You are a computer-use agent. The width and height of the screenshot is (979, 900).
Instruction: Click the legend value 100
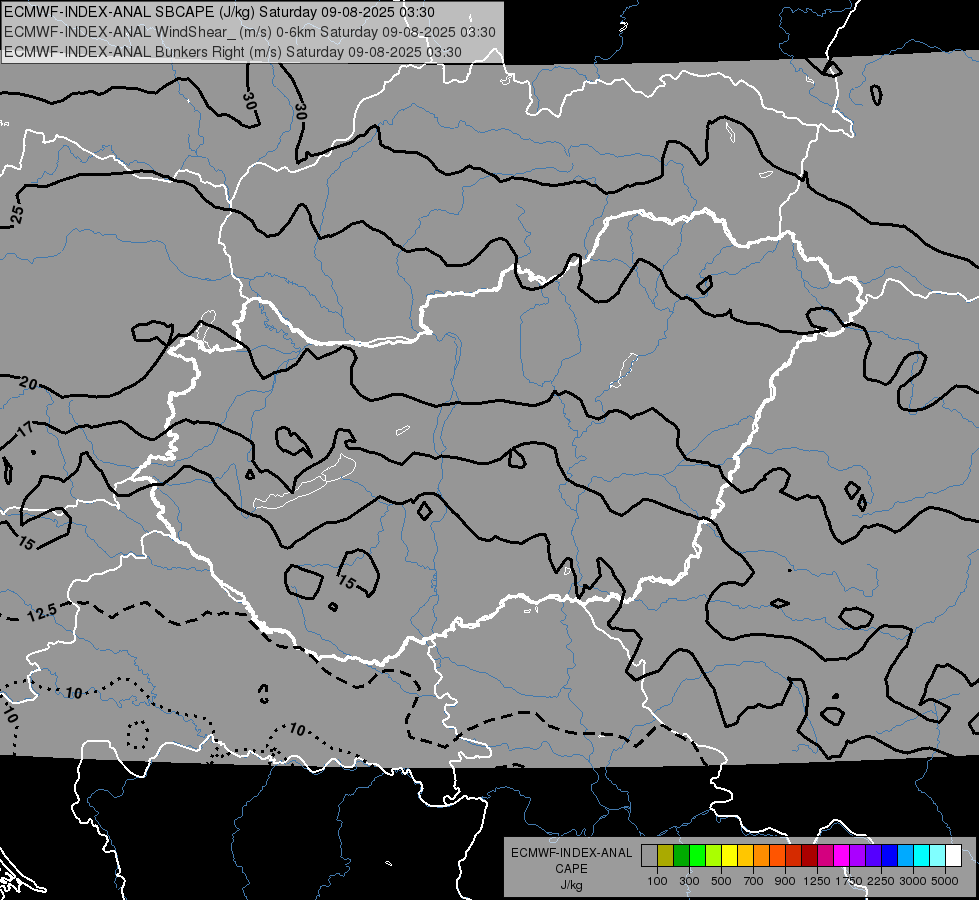tap(657, 881)
